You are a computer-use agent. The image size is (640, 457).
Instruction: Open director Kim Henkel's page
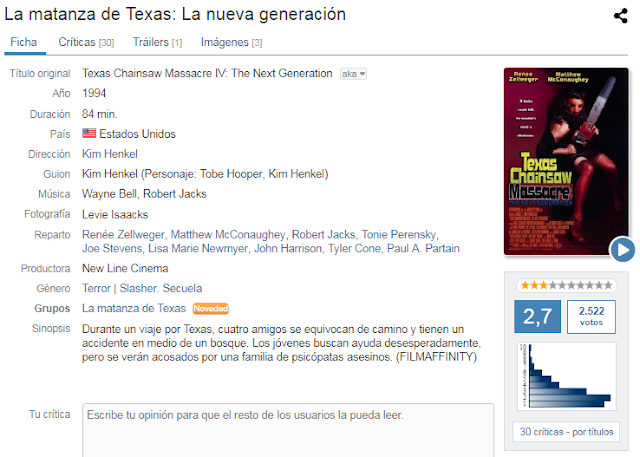click(110, 154)
